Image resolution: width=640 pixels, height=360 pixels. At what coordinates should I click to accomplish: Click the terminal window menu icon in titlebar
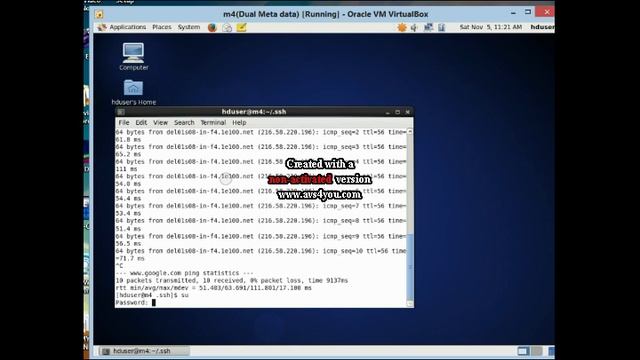(x=121, y=112)
